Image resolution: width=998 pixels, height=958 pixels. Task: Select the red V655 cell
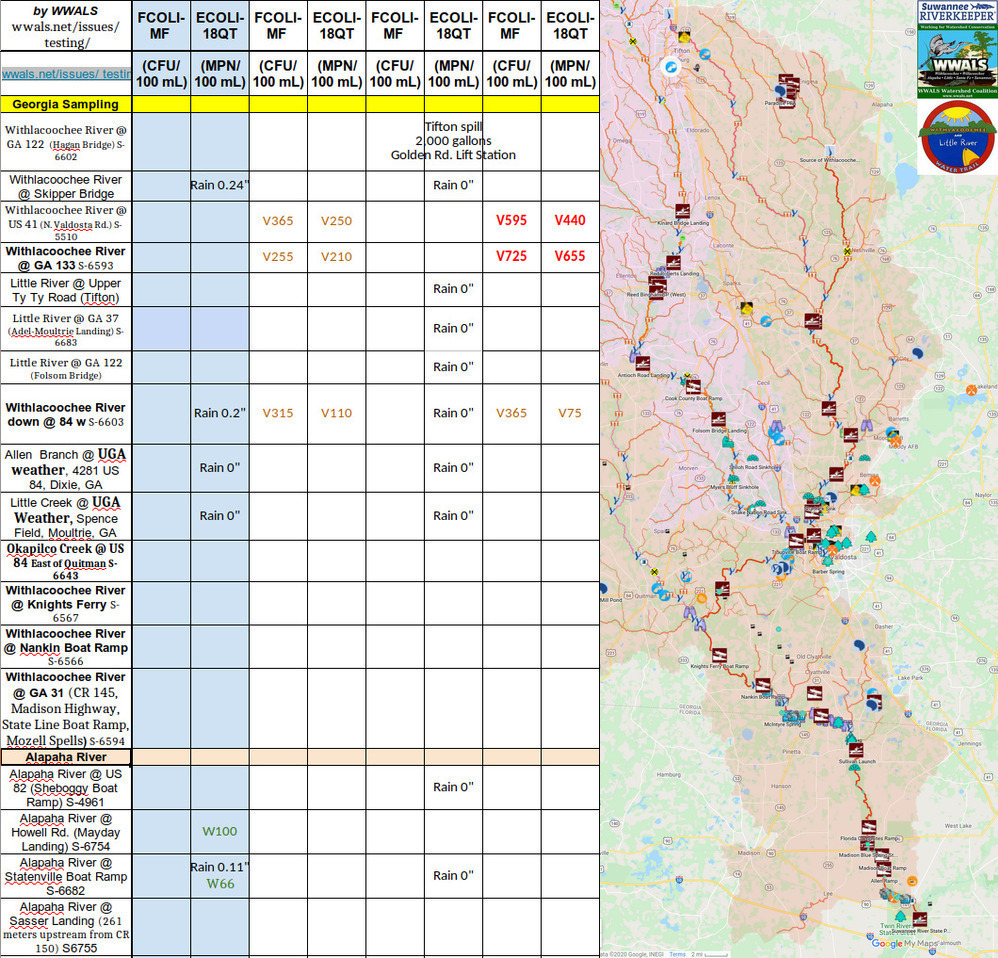[x=570, y=257]
